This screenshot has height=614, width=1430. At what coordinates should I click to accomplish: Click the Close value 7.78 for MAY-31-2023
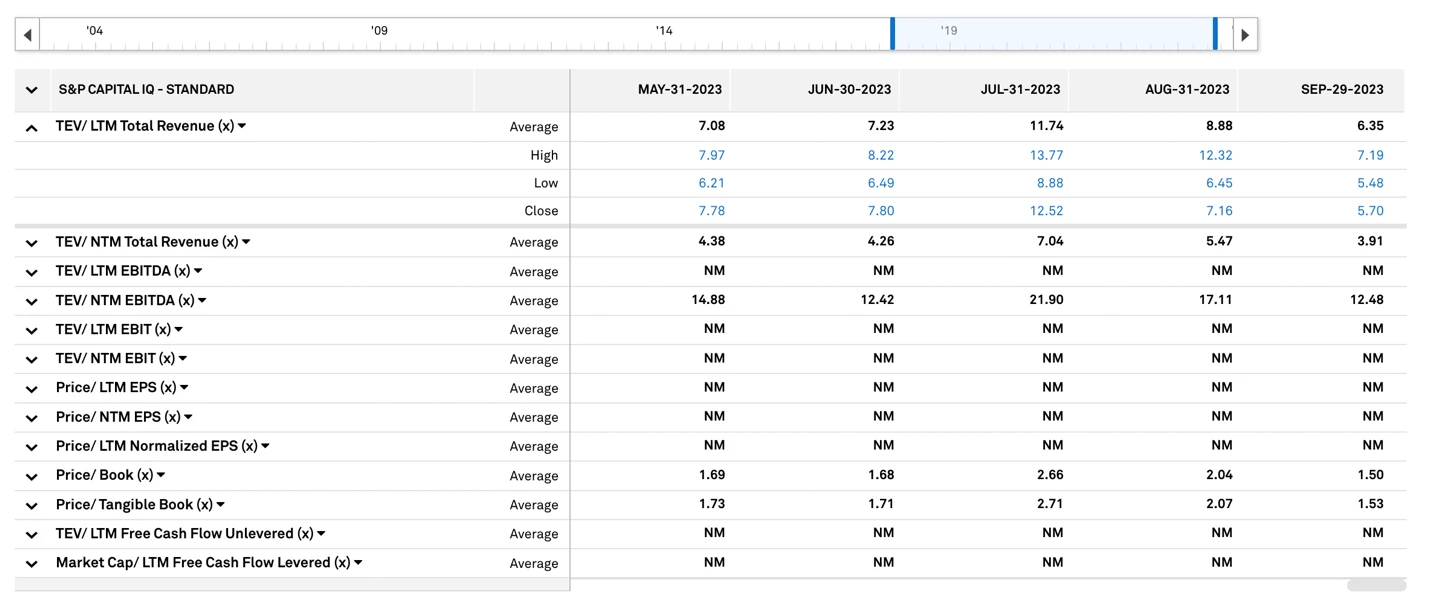[x=711, y=211]
